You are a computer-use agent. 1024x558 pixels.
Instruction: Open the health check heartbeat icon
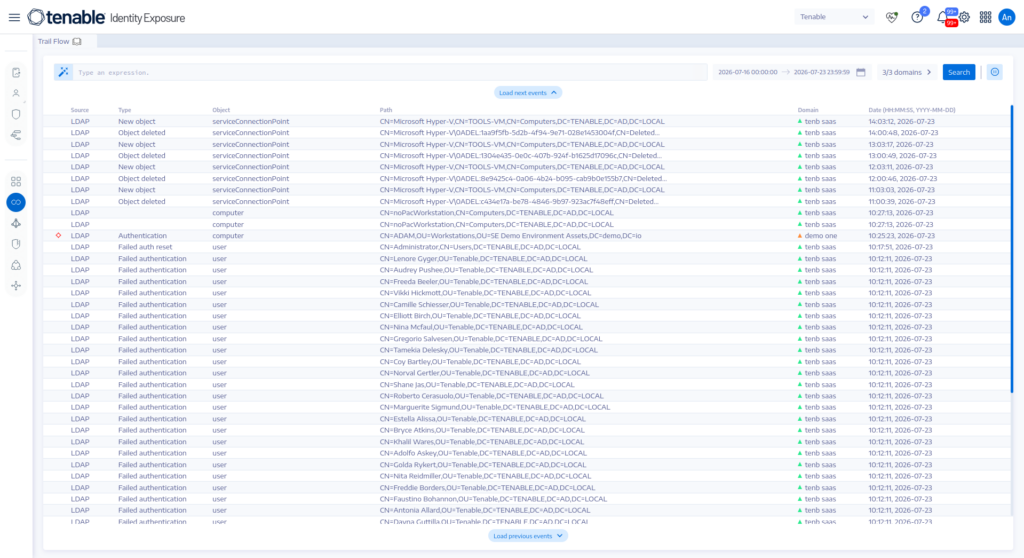click(x=891, y=18)
